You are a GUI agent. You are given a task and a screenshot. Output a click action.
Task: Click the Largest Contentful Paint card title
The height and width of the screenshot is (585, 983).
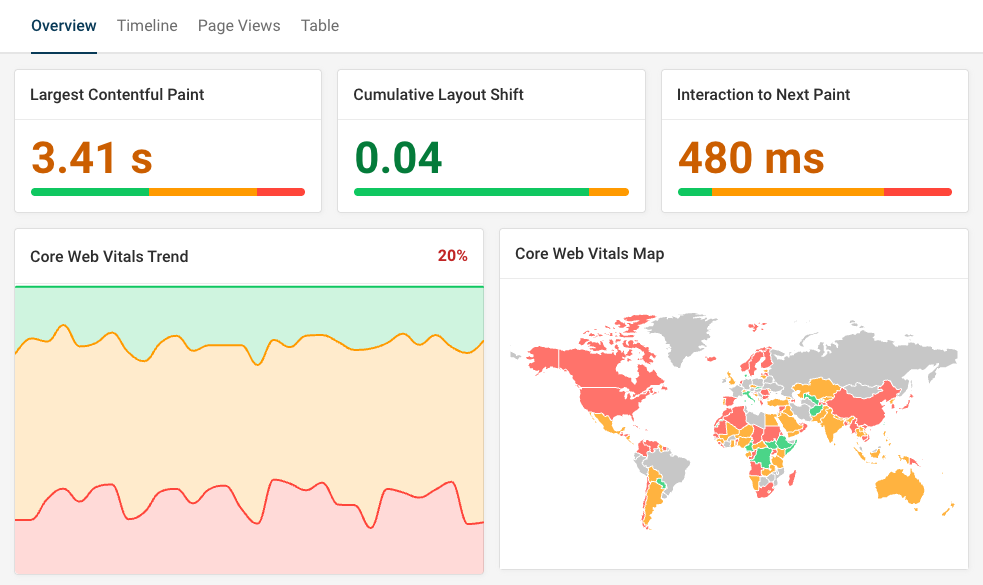pyautogui.click(x=117, y=95)
